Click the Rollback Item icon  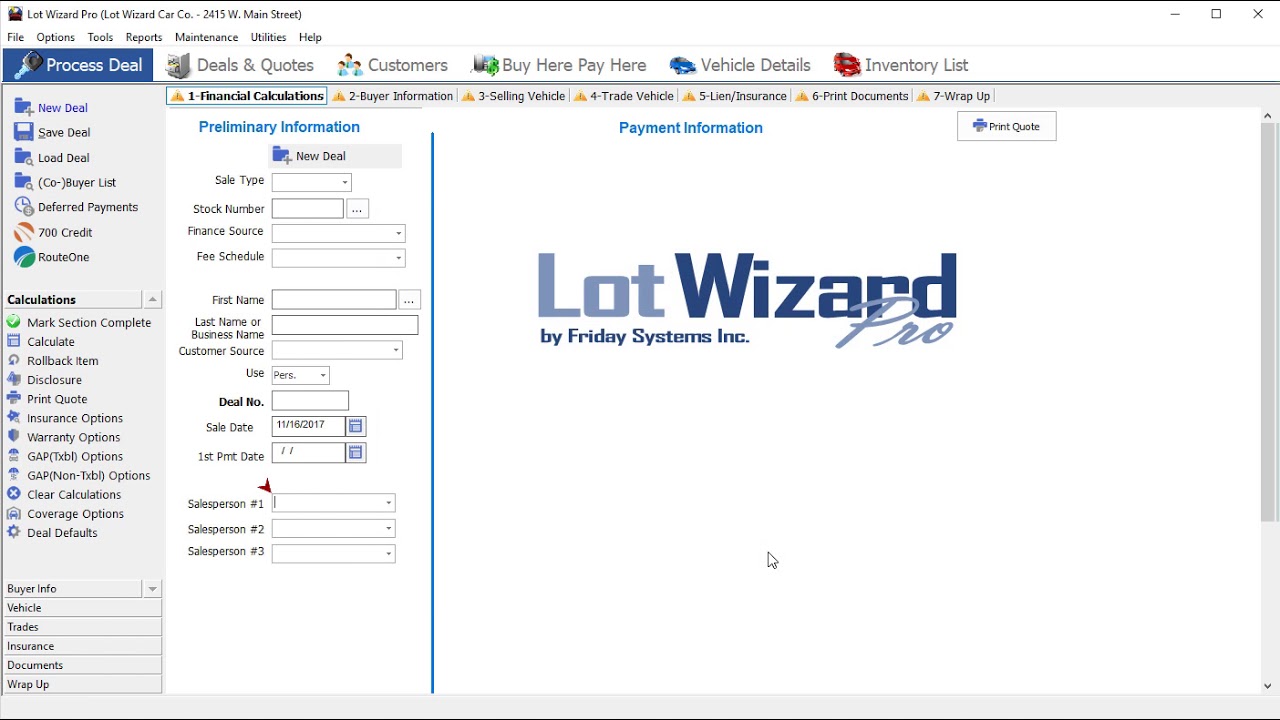tap(14, 360)
